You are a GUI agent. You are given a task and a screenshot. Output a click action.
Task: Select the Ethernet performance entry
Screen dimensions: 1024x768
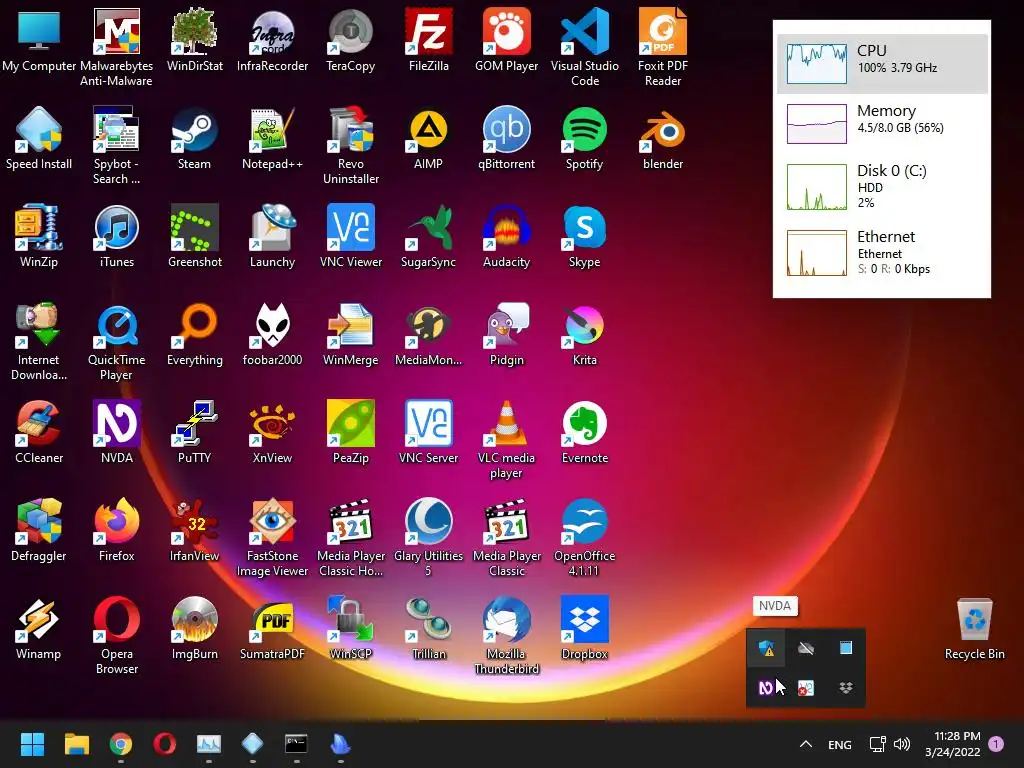(x=882, y=253)
